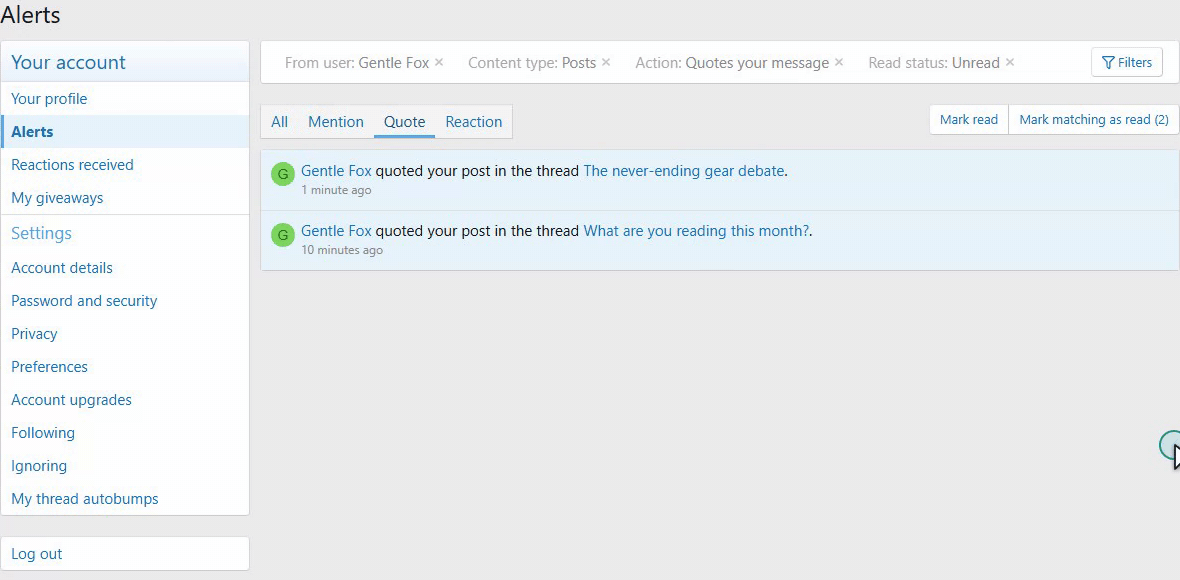Click the 10 minutes ago timestamp
The width and height of the screenshot is (1180, 580).
tap(342, 251)
